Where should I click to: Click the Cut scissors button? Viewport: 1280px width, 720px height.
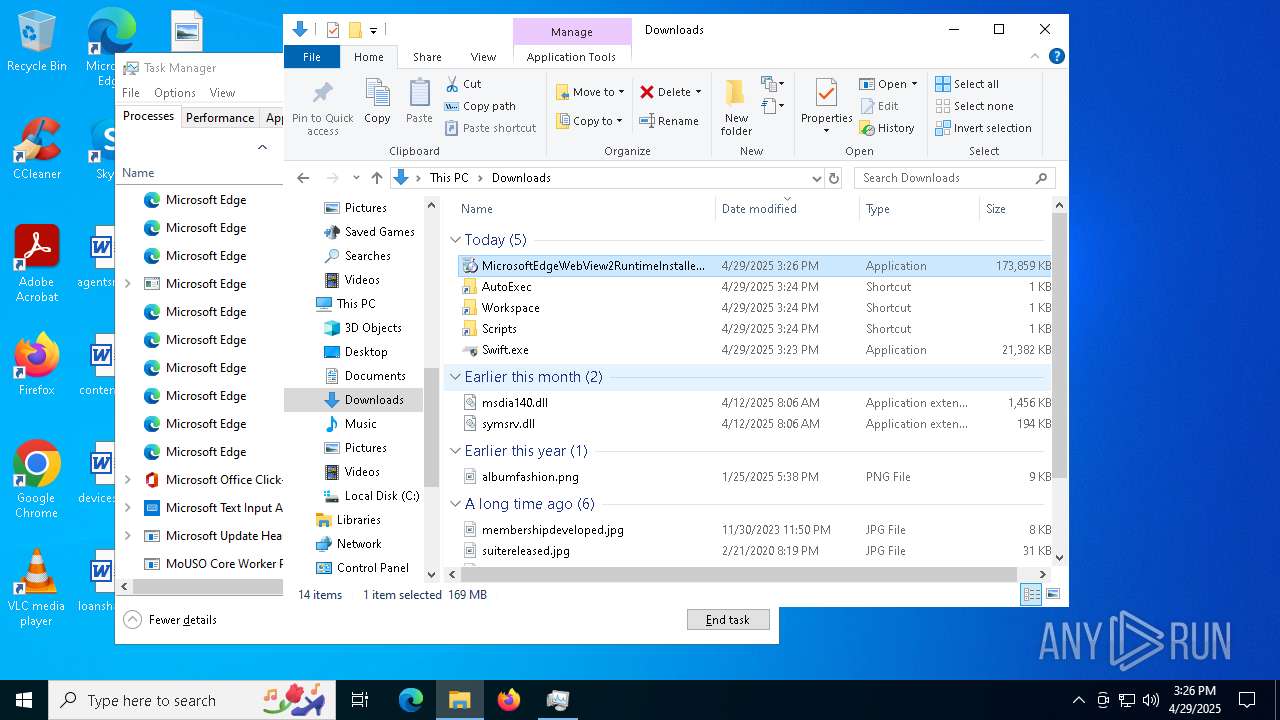(463, 84)
